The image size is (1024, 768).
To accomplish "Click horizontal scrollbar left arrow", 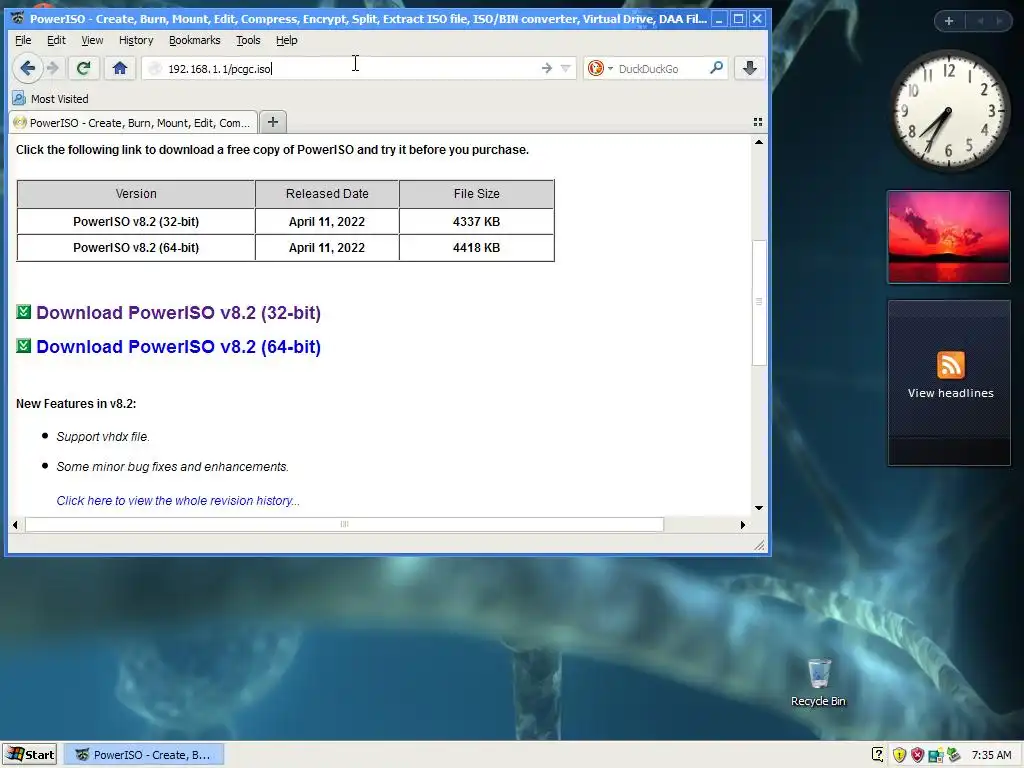I will [x=15, y=524].
